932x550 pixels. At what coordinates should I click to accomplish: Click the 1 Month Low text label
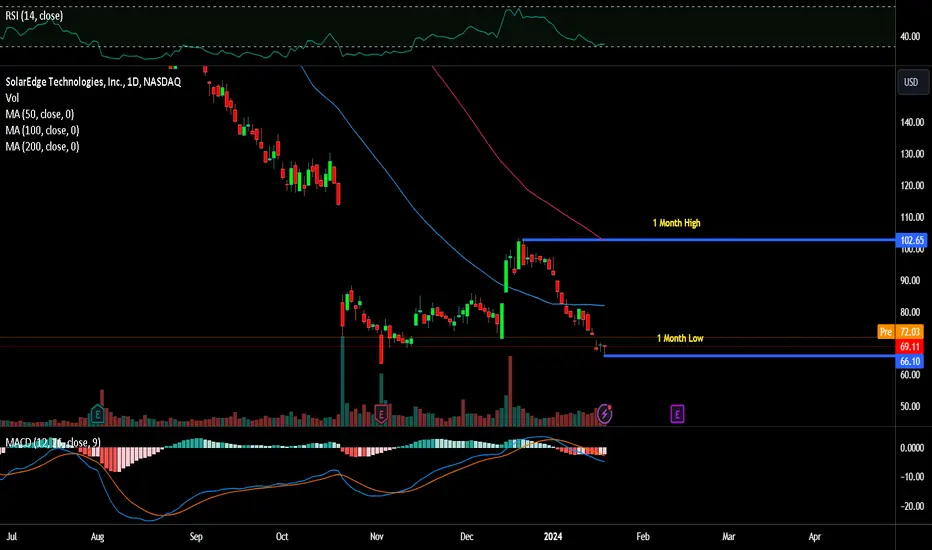point(680,338)
